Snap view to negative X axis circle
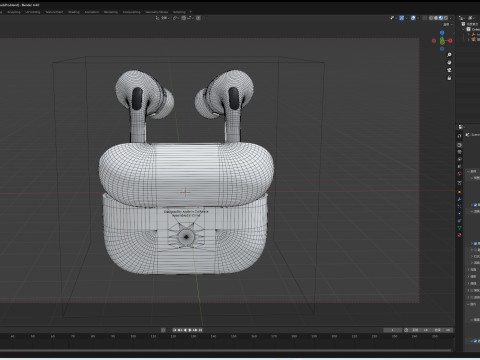480x360 pixels. (434, 41)
